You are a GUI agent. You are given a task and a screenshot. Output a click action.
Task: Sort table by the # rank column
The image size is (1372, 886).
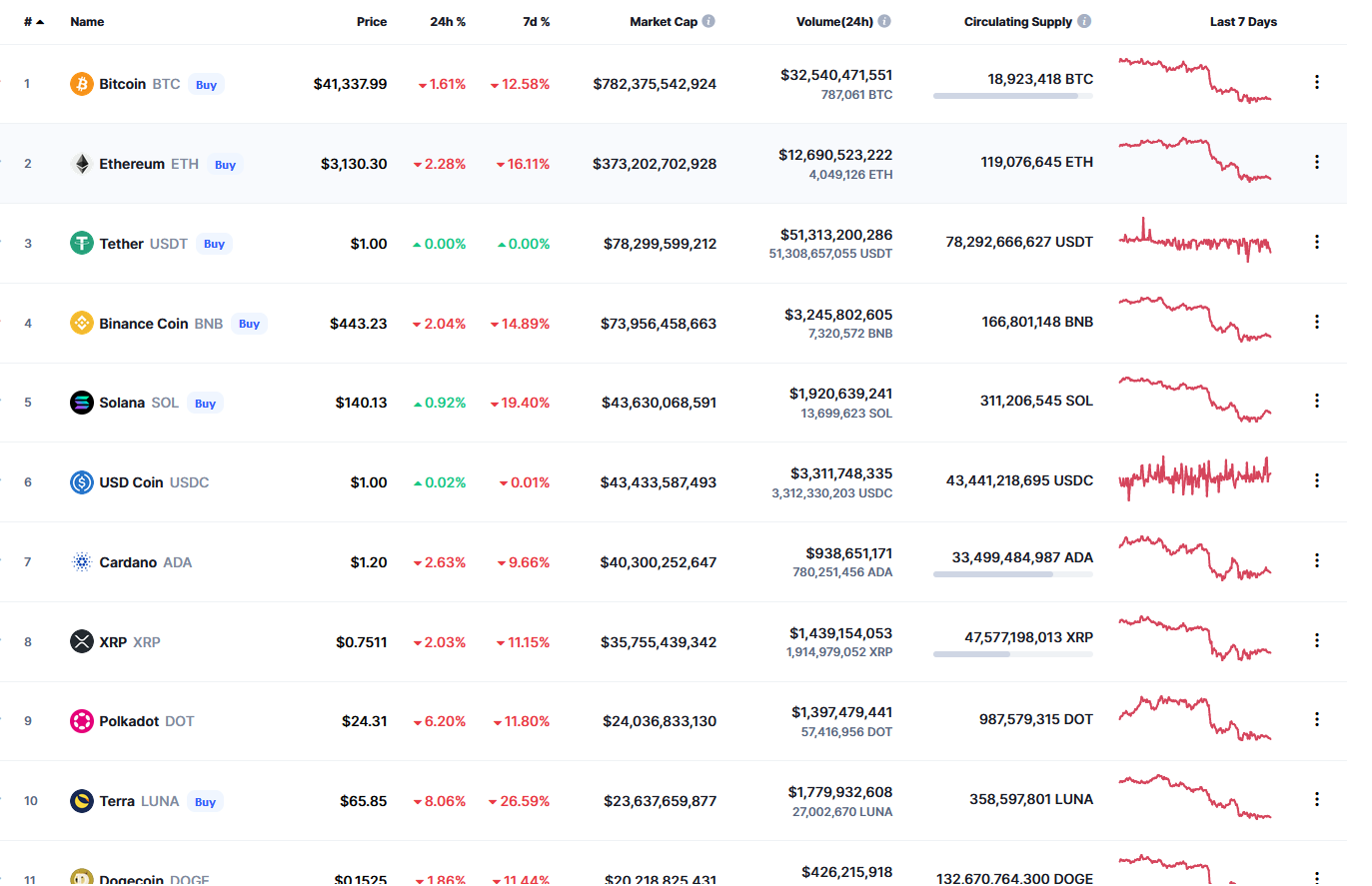34,21
